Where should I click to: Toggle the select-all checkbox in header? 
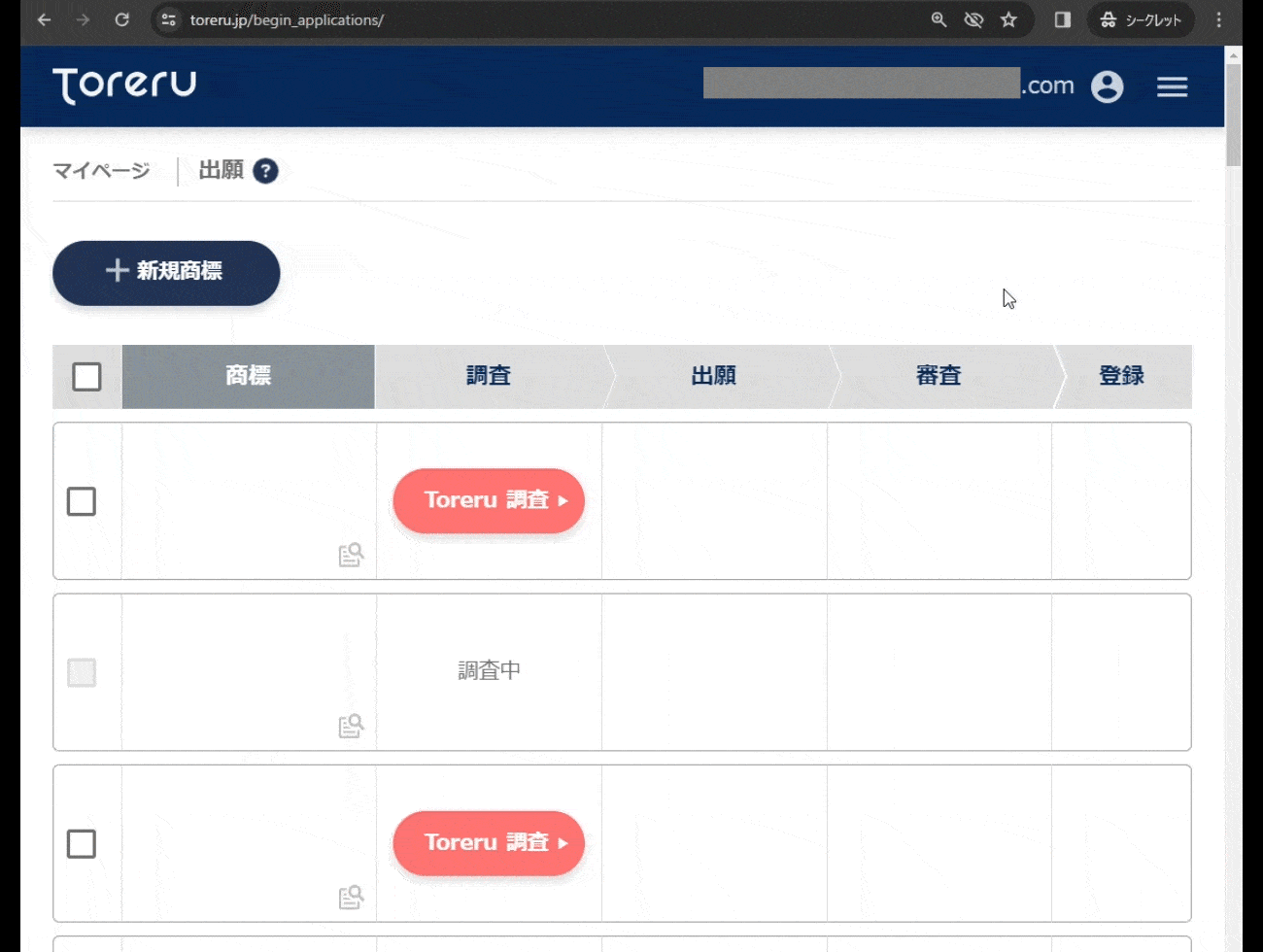point(87,377)
